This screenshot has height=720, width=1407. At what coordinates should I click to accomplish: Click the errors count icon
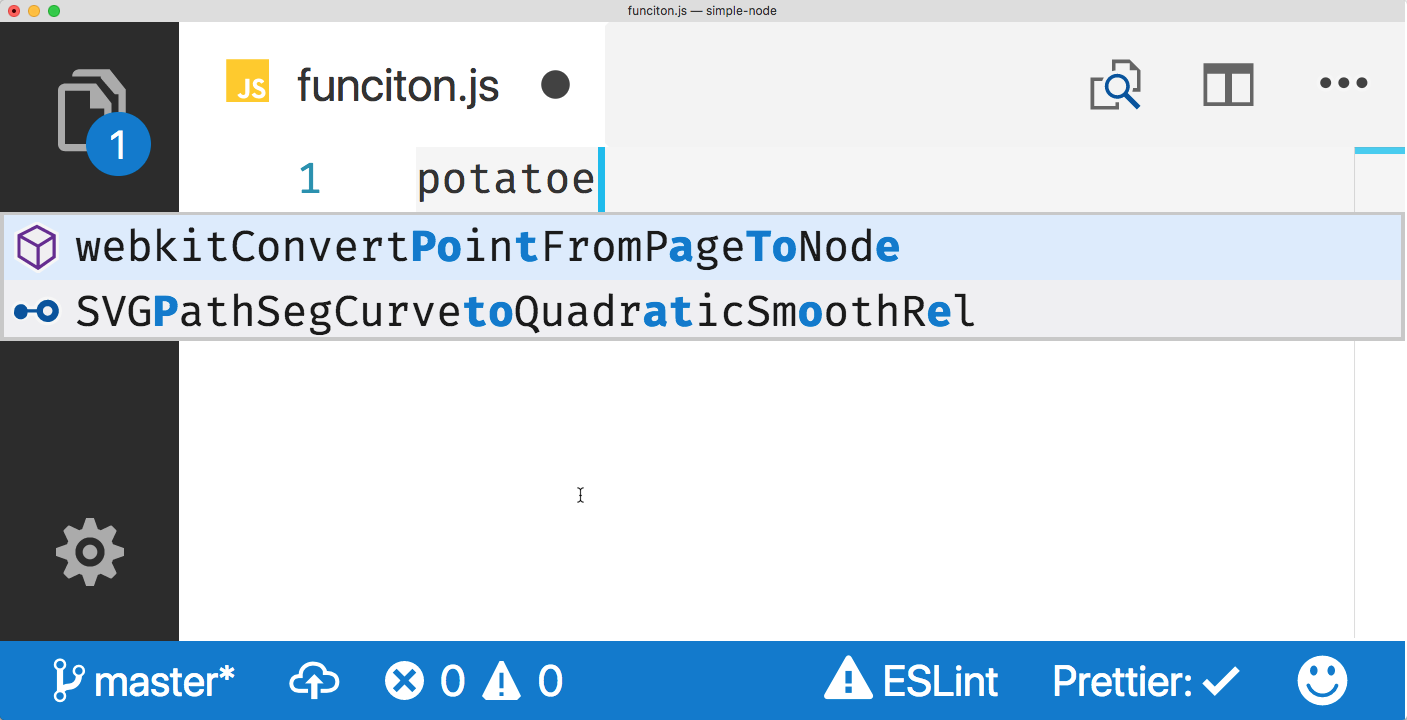[x=424, y=682]
